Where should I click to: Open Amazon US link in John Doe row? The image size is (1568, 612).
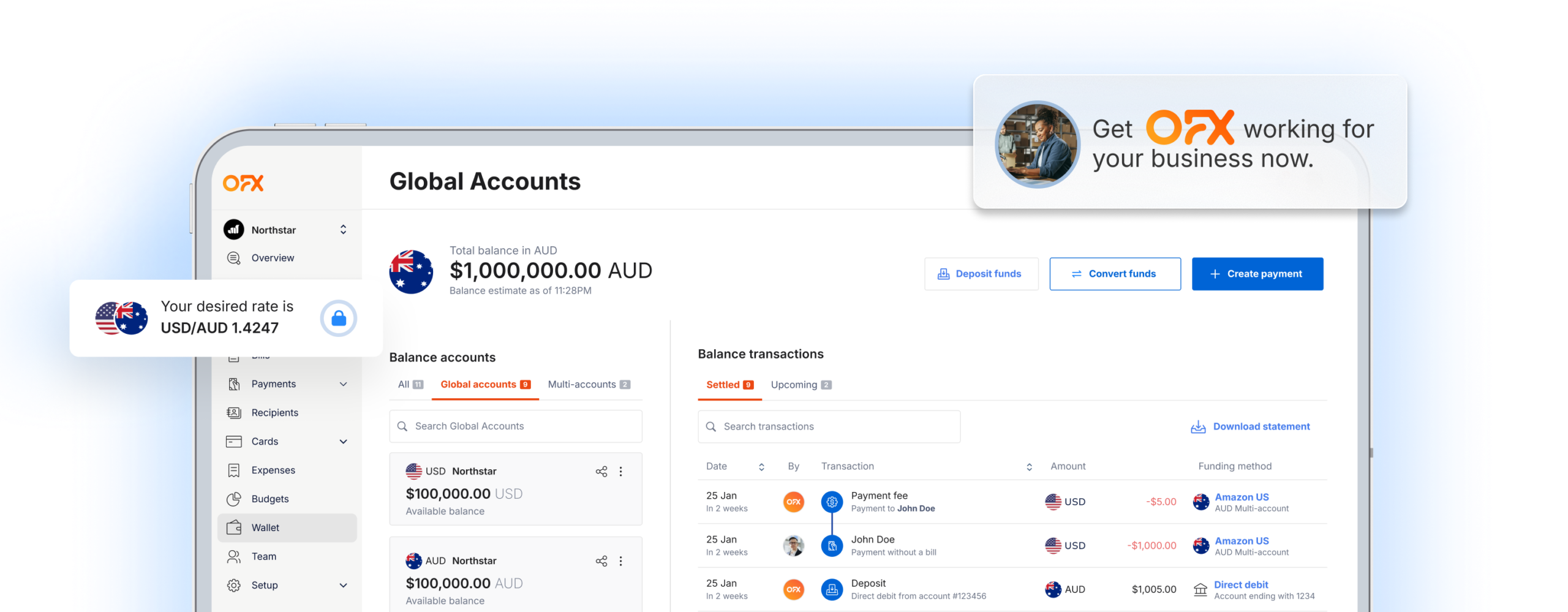point(1242,542)
